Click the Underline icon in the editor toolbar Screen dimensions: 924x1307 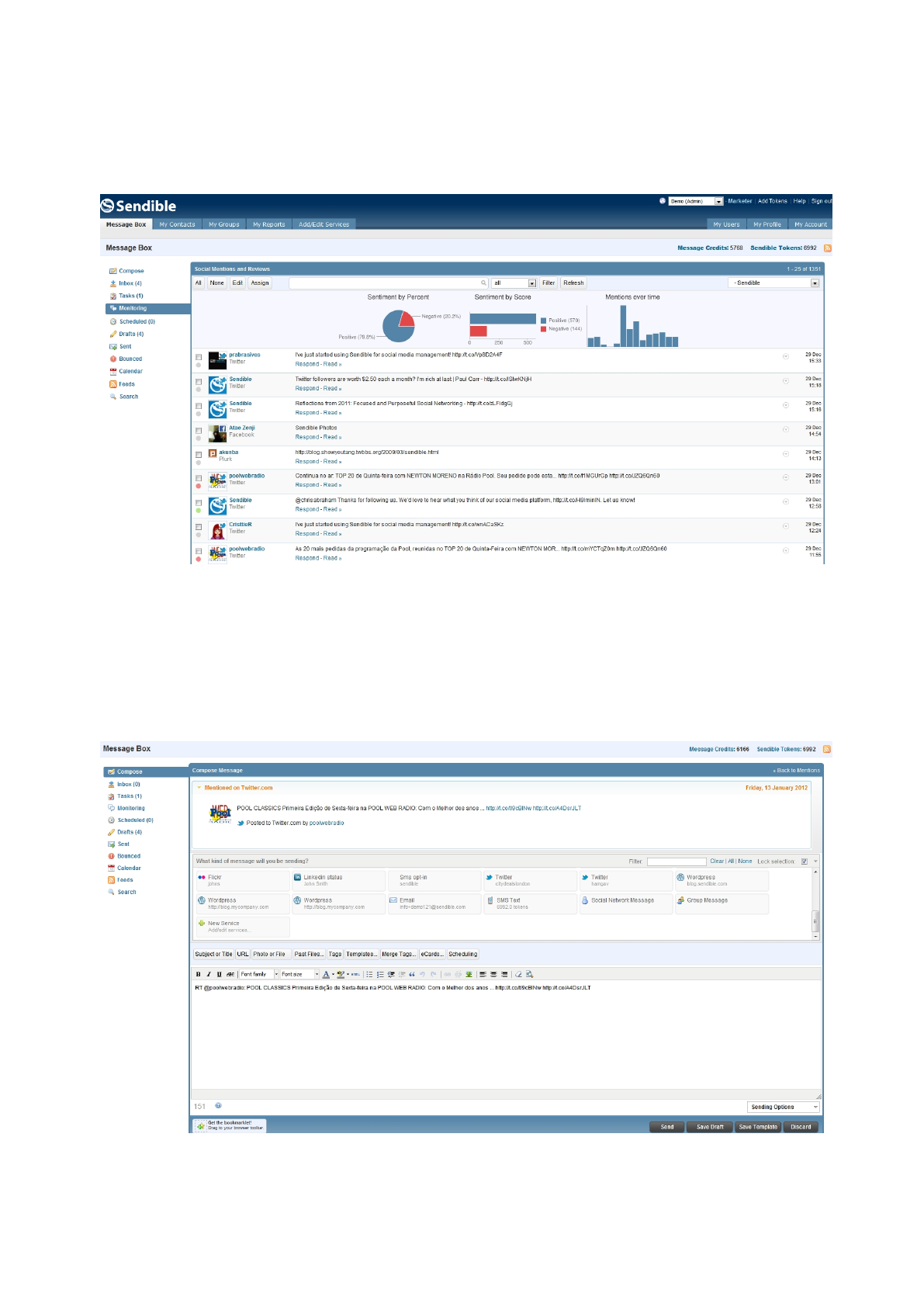point(219,974)
